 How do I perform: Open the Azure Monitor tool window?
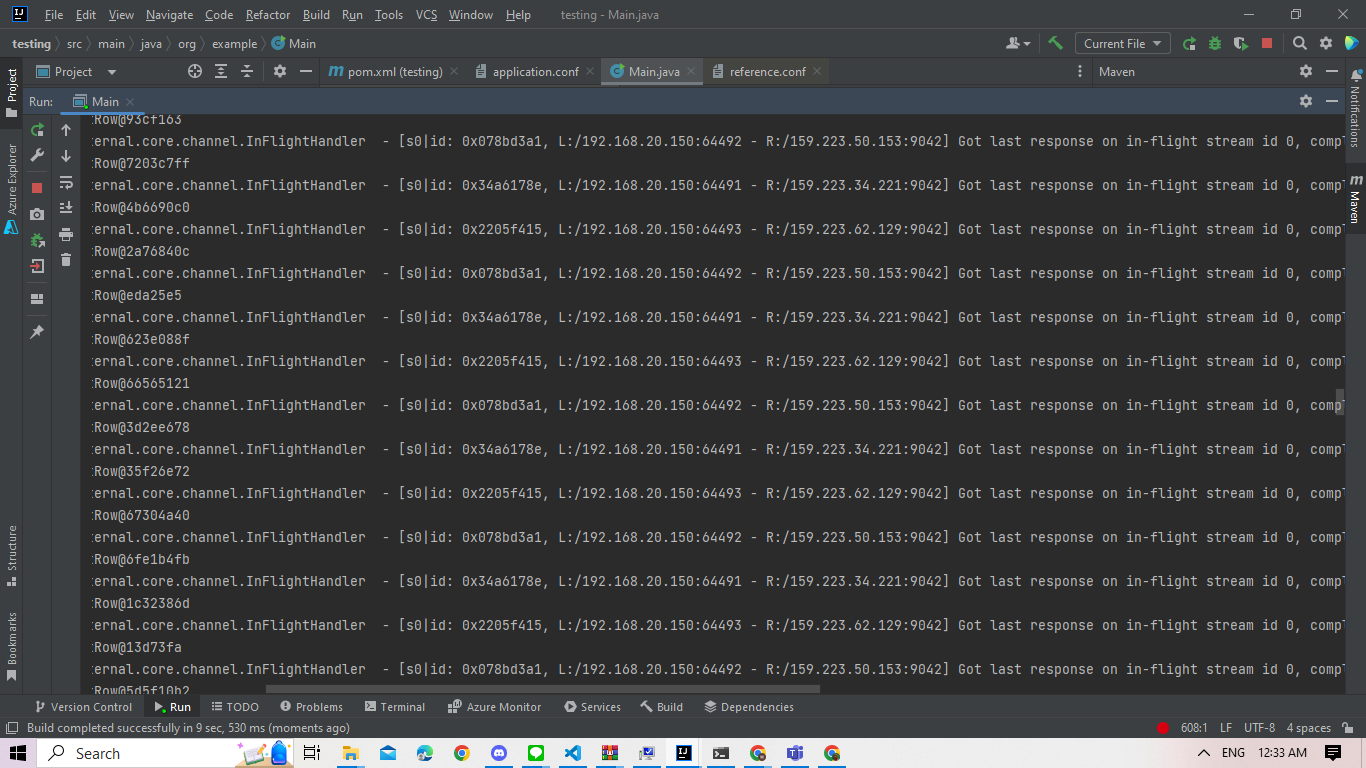pyautogui.click(x=494, y=707)
